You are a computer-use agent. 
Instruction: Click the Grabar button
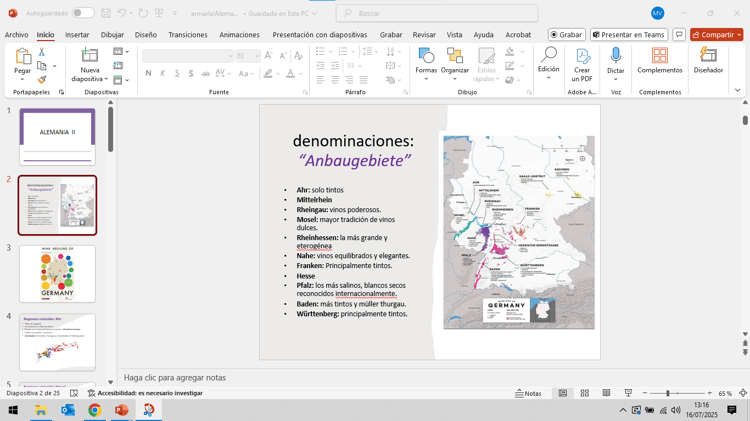567,34
